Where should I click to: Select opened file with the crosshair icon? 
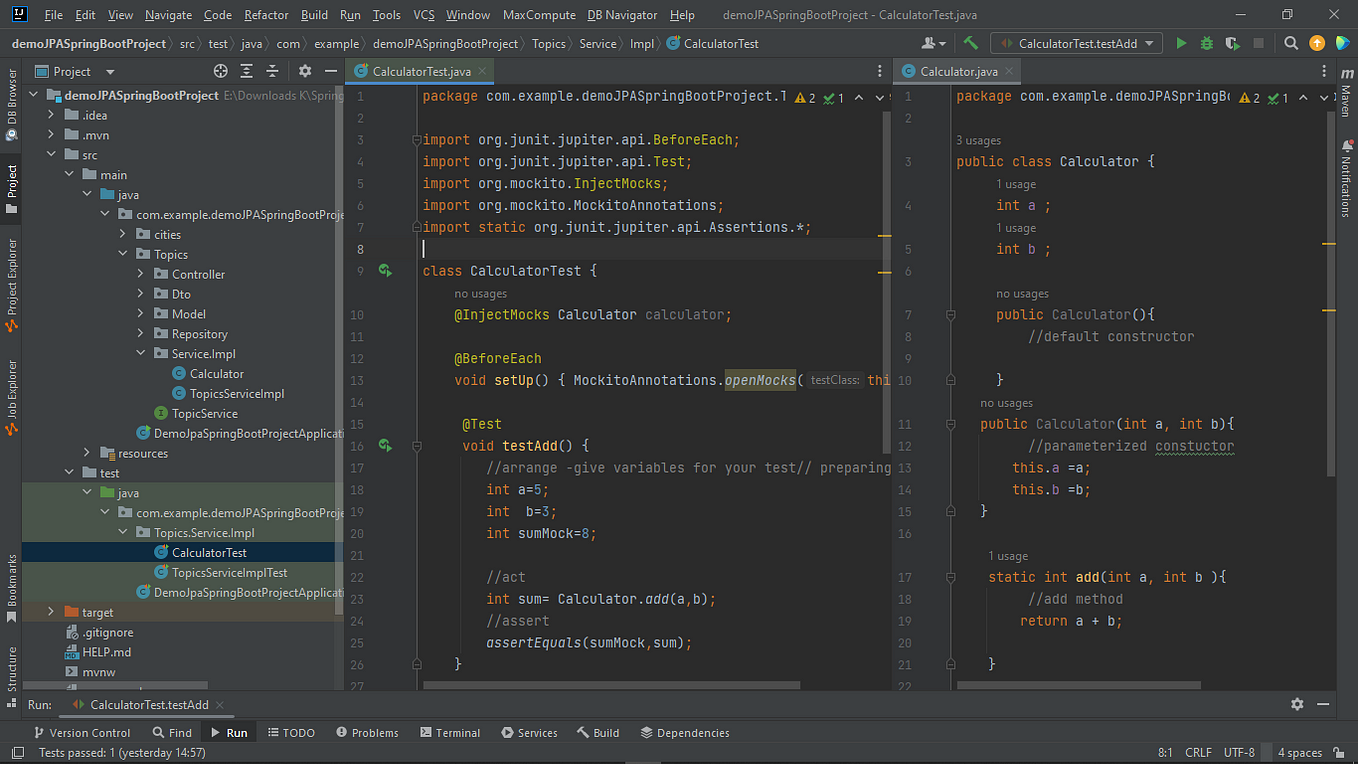pos(221,71)
